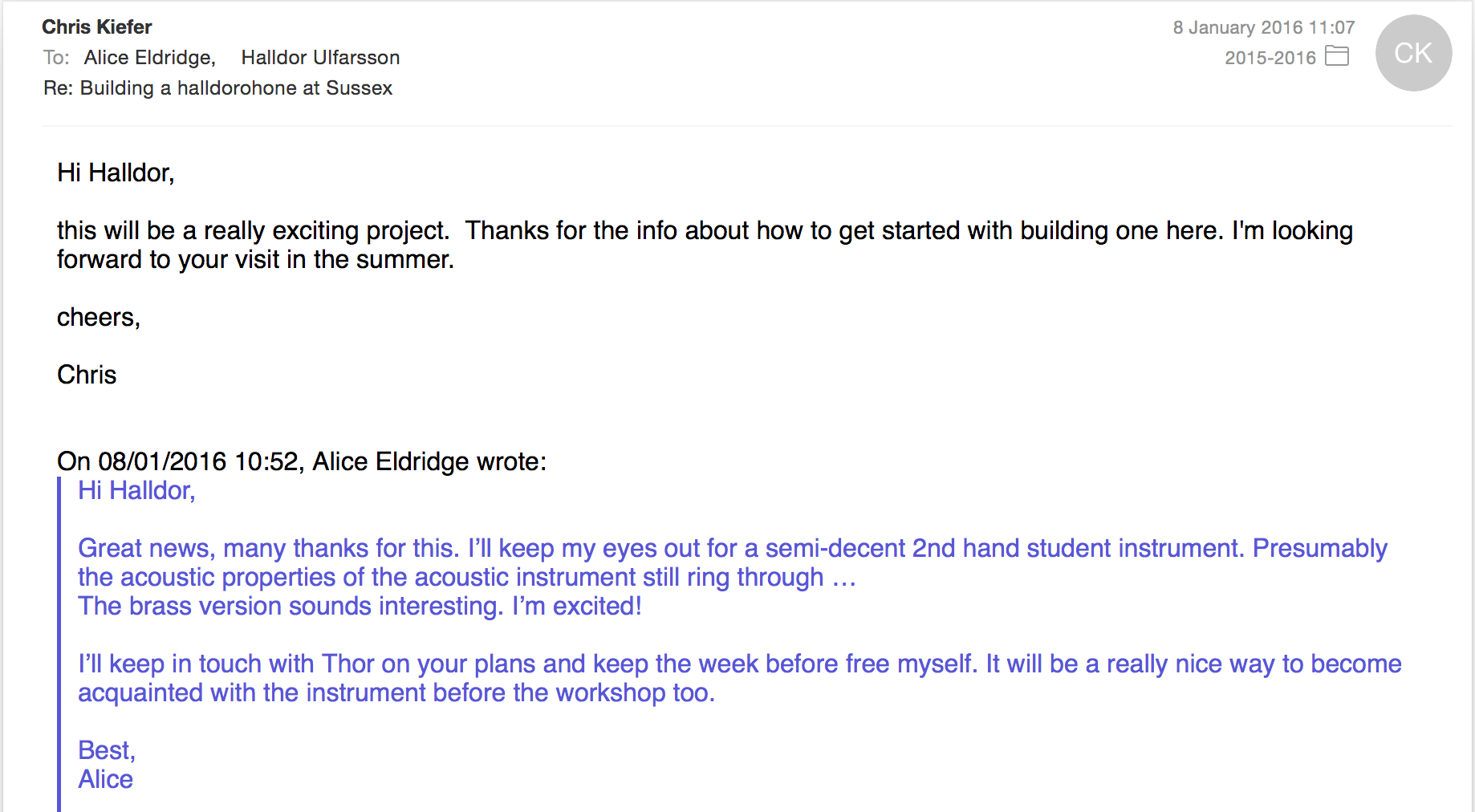This screenshot has height=812, width=1475.
Task: Click the mailbox folder icon beside 2015-2016
Action: pyautogui.click(x=1336, y=56)
